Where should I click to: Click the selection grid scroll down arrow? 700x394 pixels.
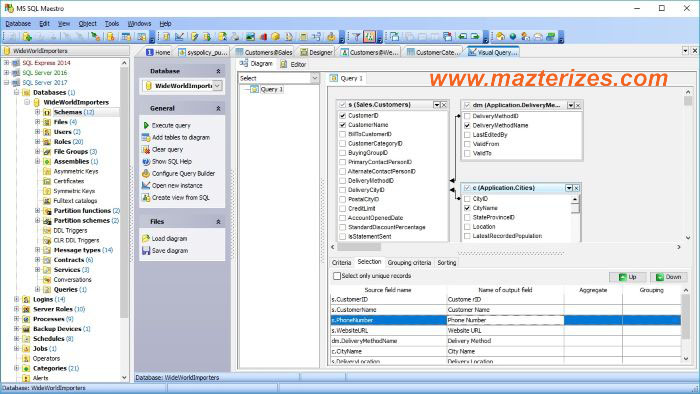pos(686,359)
